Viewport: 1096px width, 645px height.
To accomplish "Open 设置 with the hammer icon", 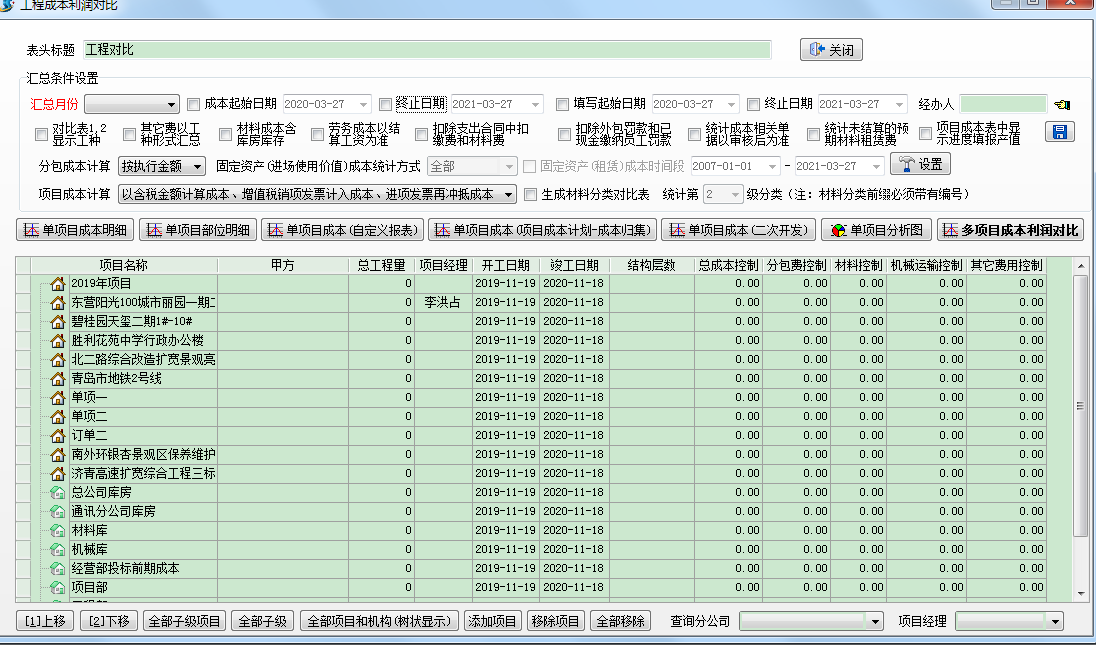I will 919,165.
